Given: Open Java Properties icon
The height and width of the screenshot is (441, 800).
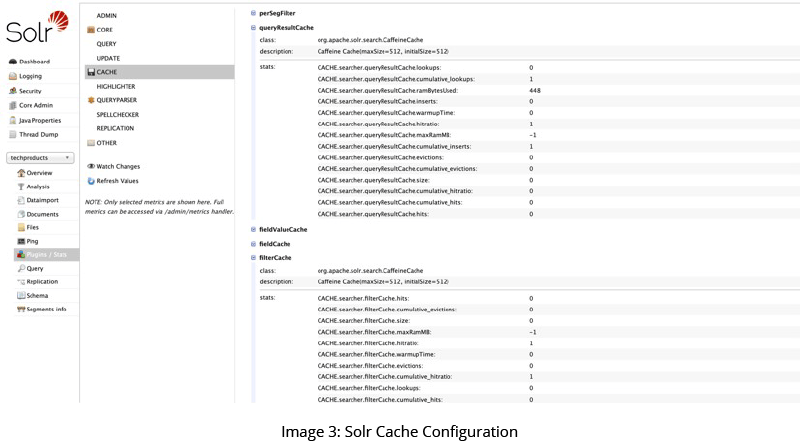Looking at the screenshot, I should pyautogui.click(x=13, y=120).
